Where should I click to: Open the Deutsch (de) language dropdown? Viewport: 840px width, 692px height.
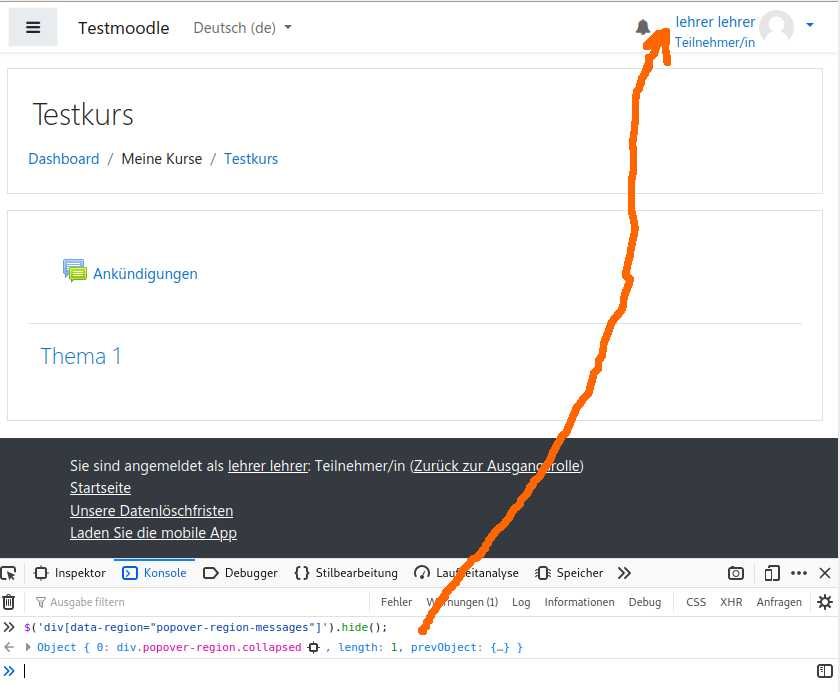[242, 28]
